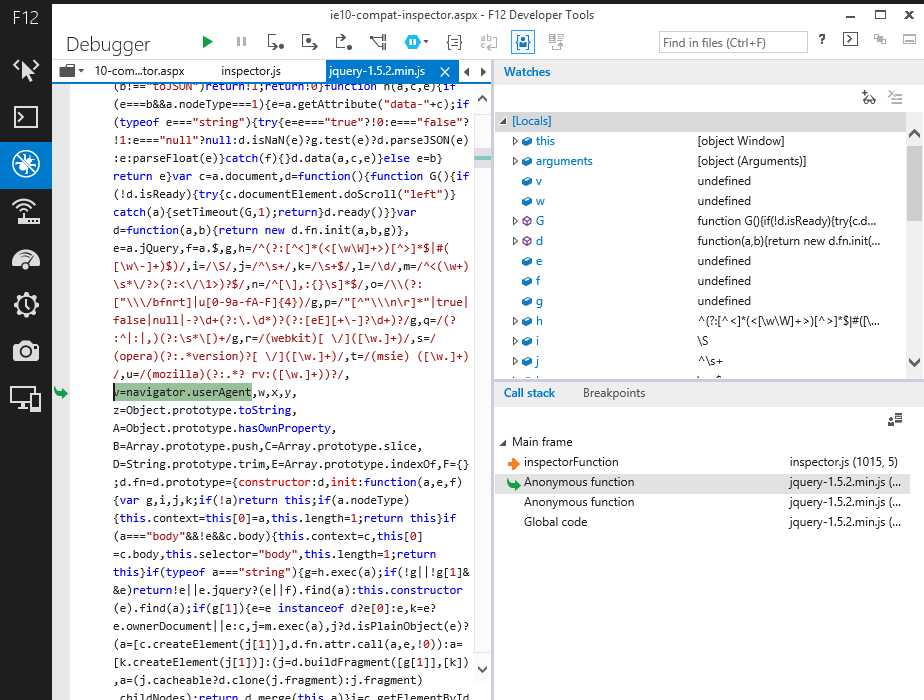Viewport: 924px width, 700px height.
Task: Expand the 'arguments' variable
Action: tap(514, 161)
